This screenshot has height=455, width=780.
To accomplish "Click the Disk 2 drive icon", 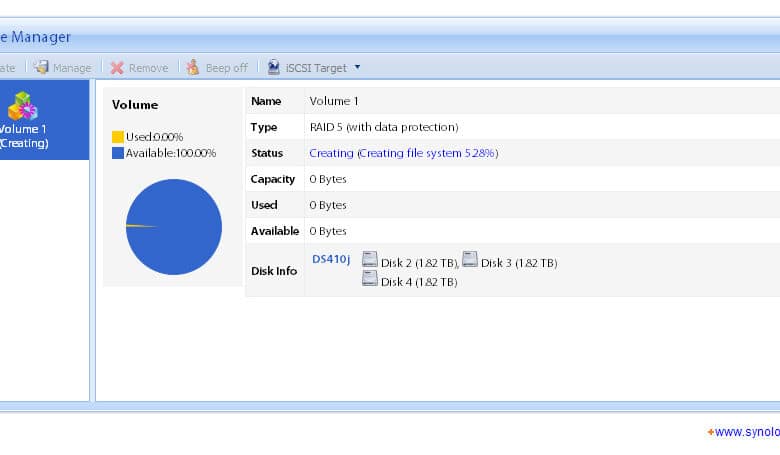I will (x=370, y=259).
